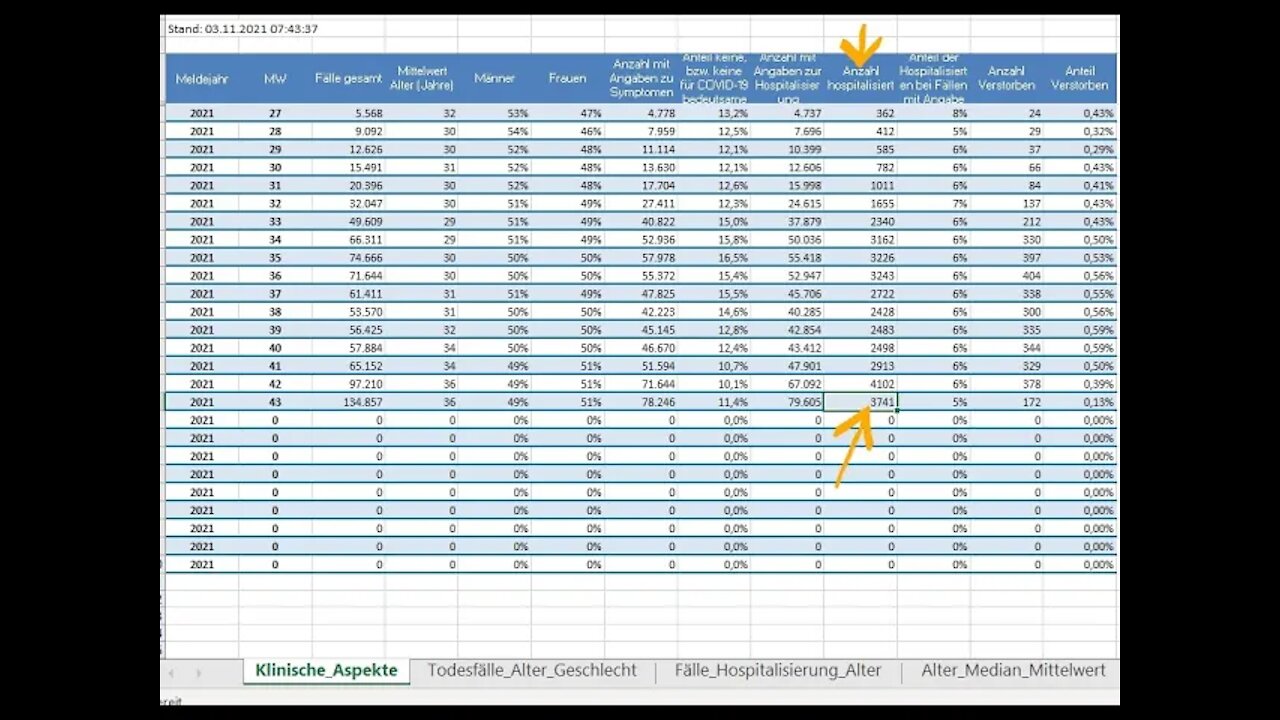This screenshot has height=720, width=1280.
Task: Select the cases cell showing 5.568
Action: pyautogui.click(x=348, y=114)
